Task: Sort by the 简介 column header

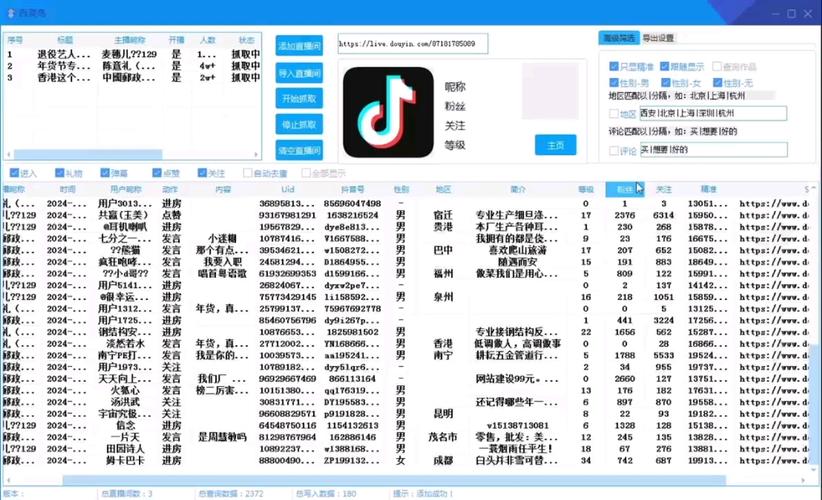Action: (518, 189)
